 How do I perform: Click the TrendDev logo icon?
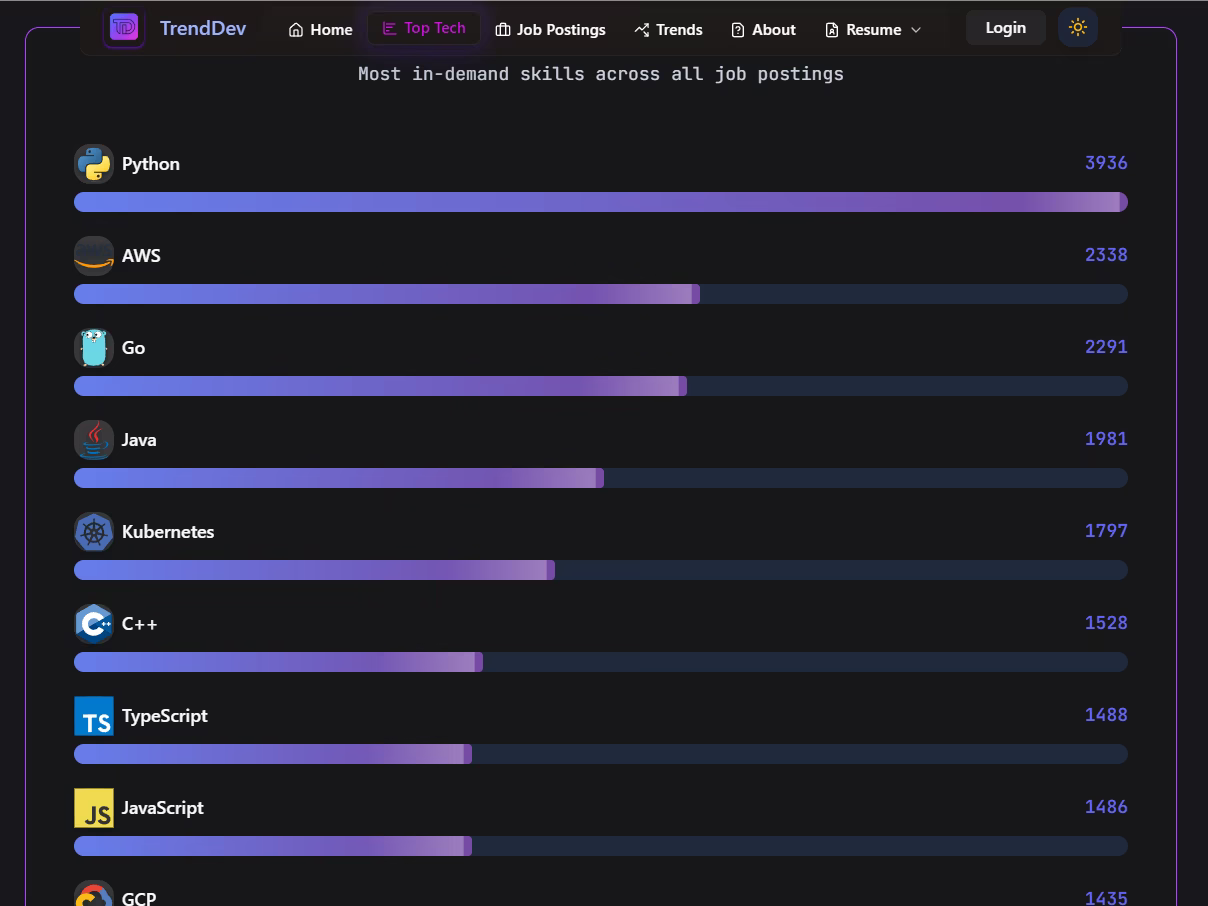pyautogui.click(x=124, y=28)
